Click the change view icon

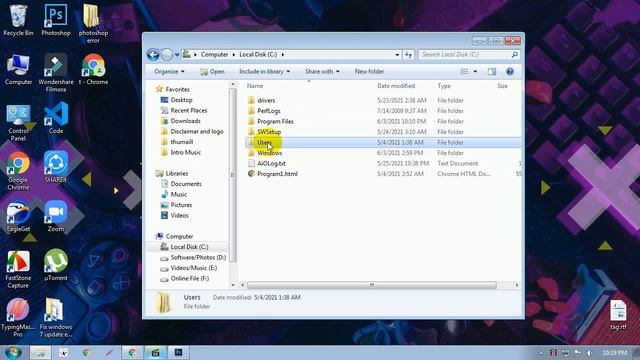pos(464,71)
